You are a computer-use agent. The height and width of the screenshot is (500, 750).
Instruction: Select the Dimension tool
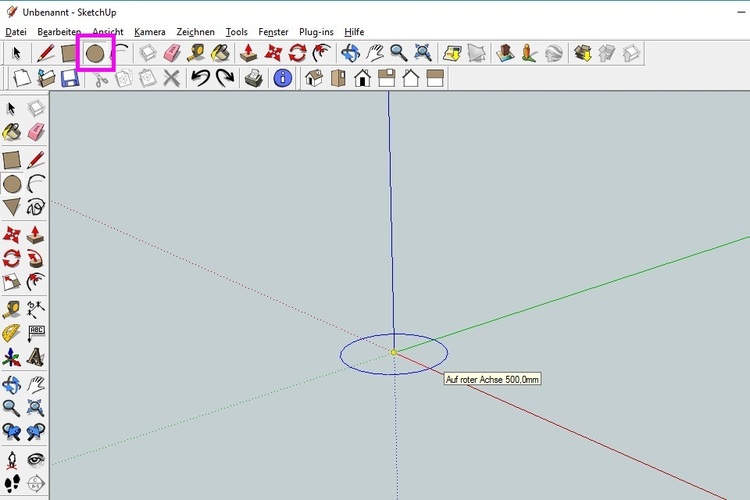36,310
